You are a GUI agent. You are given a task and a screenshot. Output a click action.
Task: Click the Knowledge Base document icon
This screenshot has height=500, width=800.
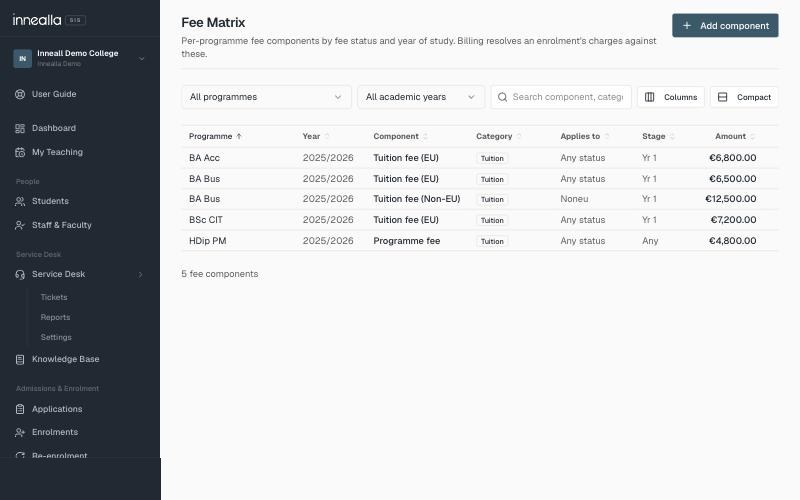pos(20,360)
